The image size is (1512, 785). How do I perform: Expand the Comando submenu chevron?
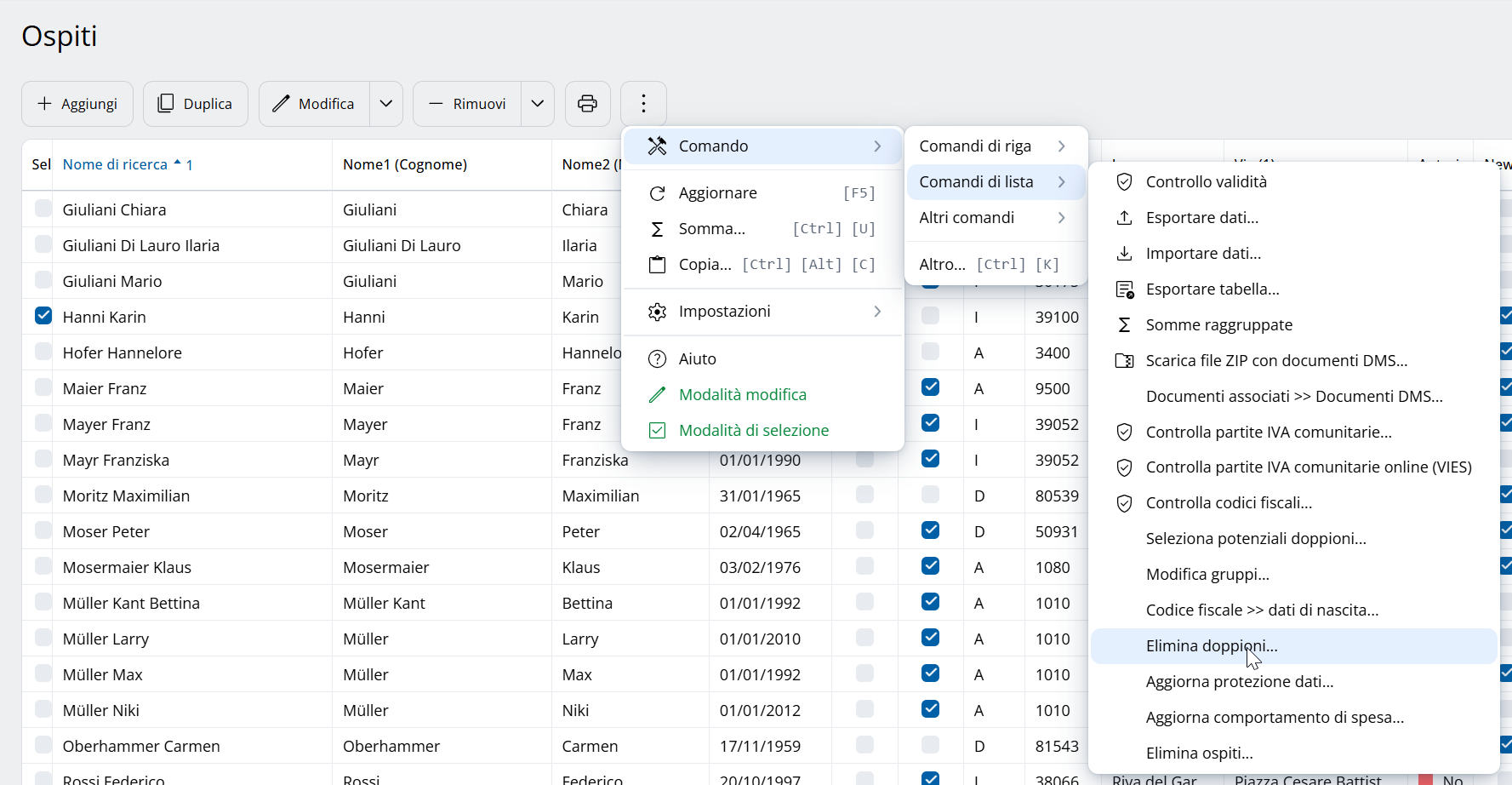coord(877,146)
